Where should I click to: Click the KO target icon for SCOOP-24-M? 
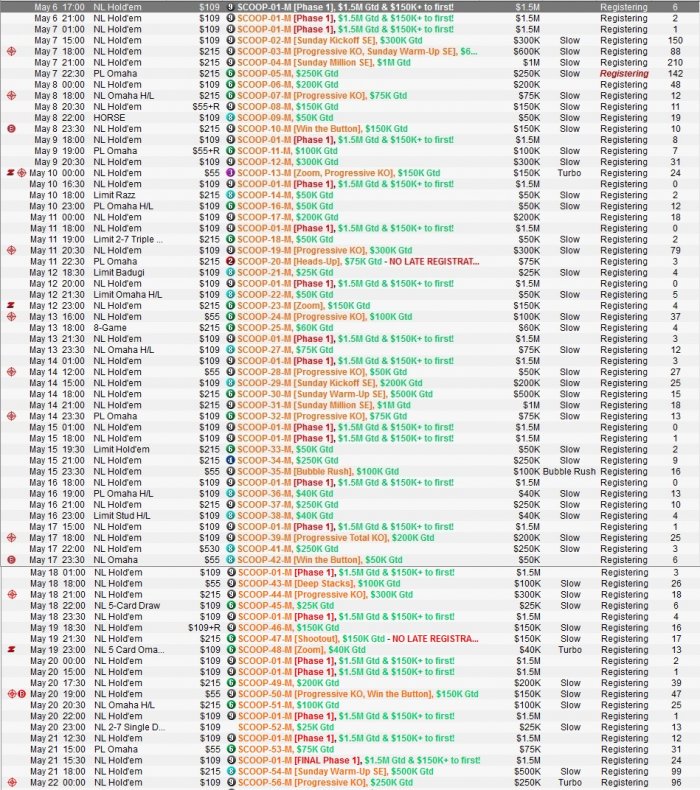coord(12,317)
